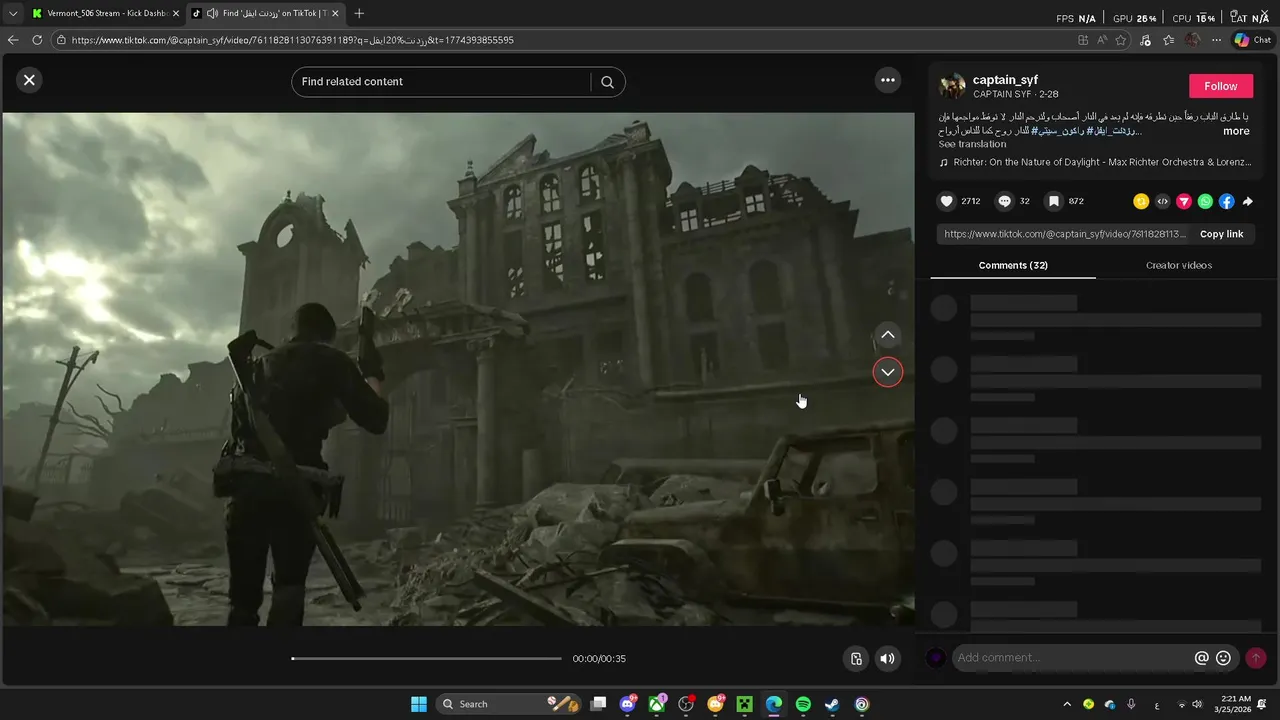Like the video with the heart icon

[946, 201]
